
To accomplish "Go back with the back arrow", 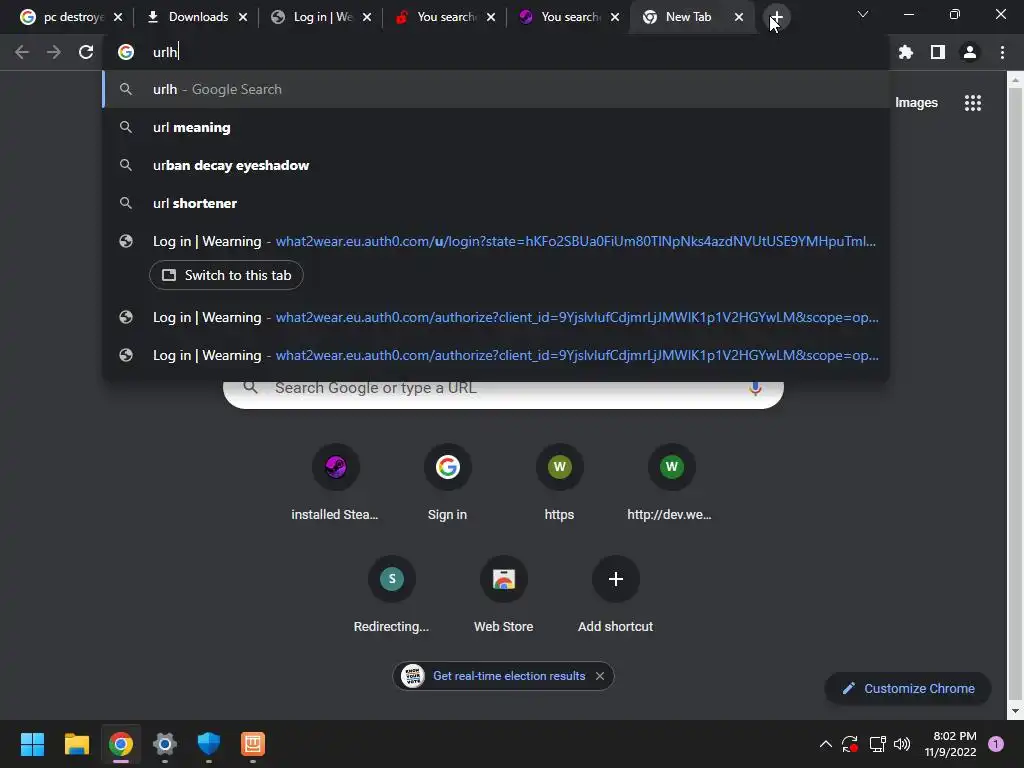I will (x=22, y=52).
